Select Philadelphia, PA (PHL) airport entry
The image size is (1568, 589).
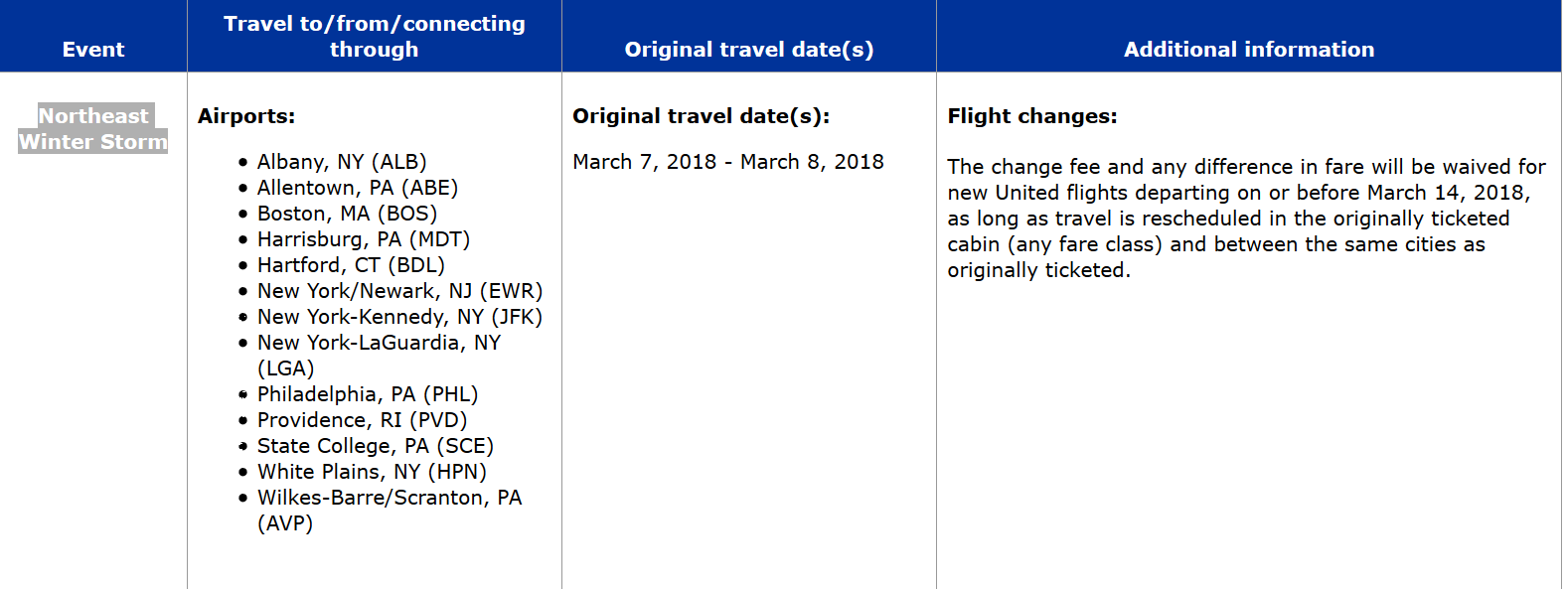(x=368, y=394)
